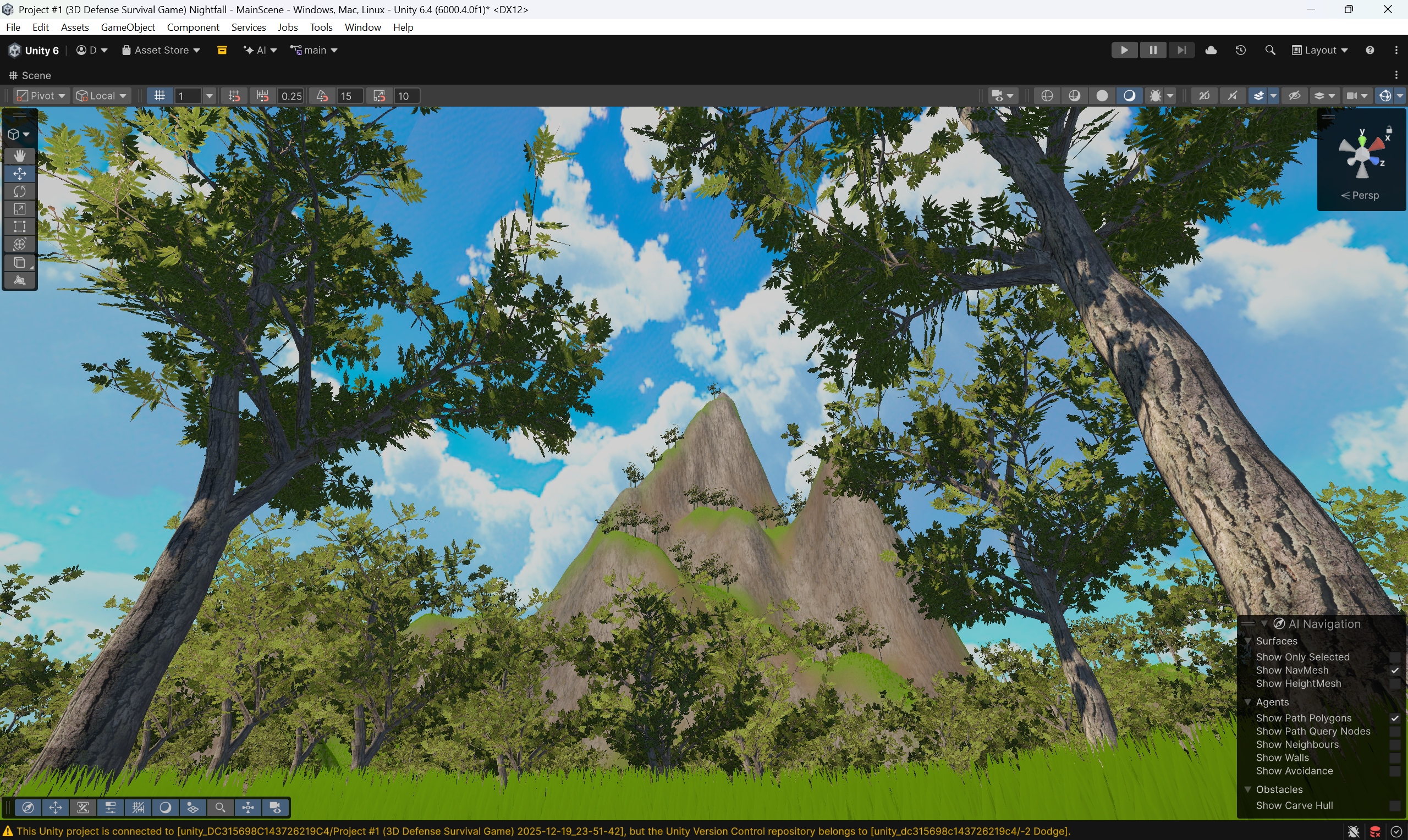Select the Rotate tool
1408x840 pixels.
click(20, 191)
